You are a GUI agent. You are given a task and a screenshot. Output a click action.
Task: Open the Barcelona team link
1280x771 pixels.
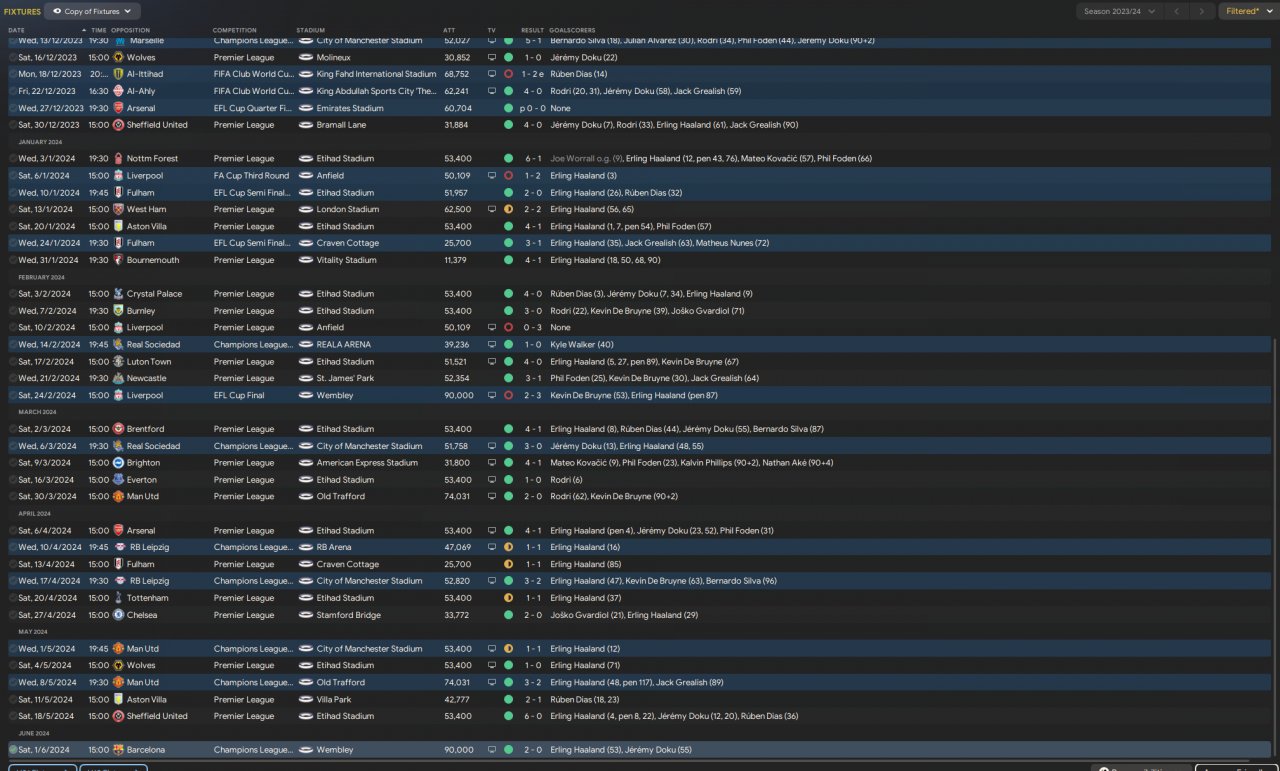146,750
